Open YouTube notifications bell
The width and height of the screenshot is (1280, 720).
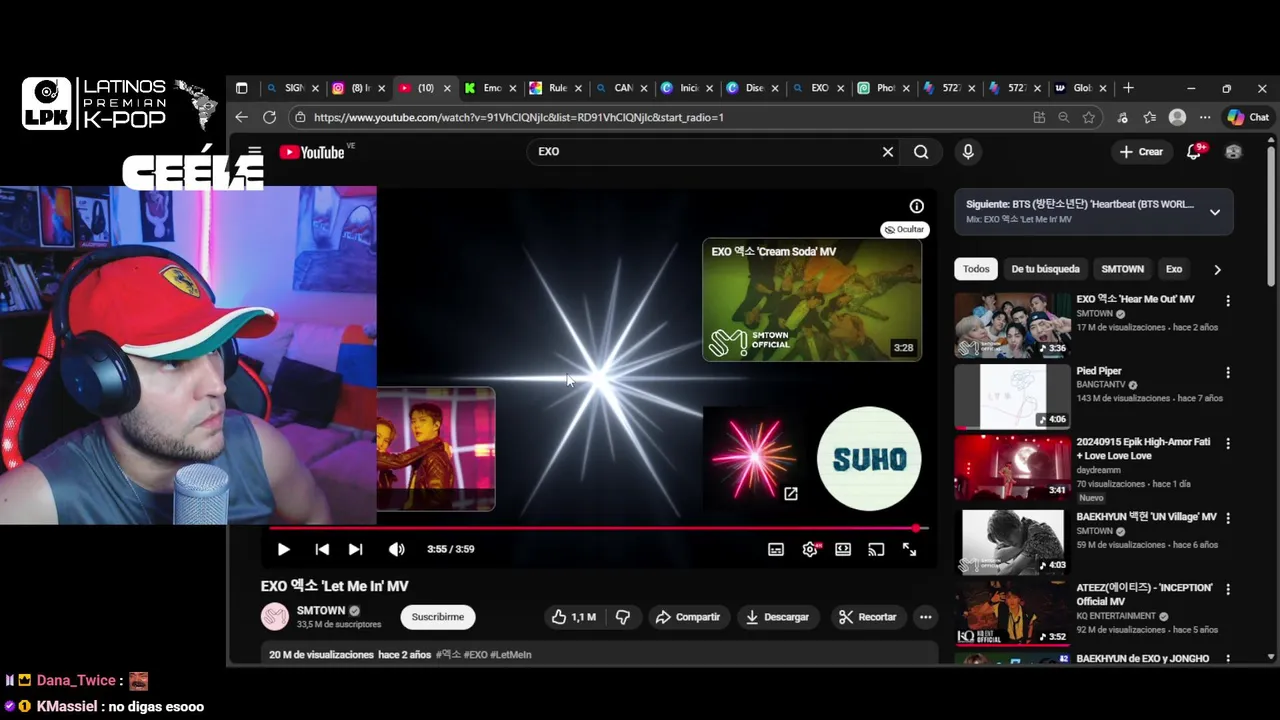(x=1194, y=152)
